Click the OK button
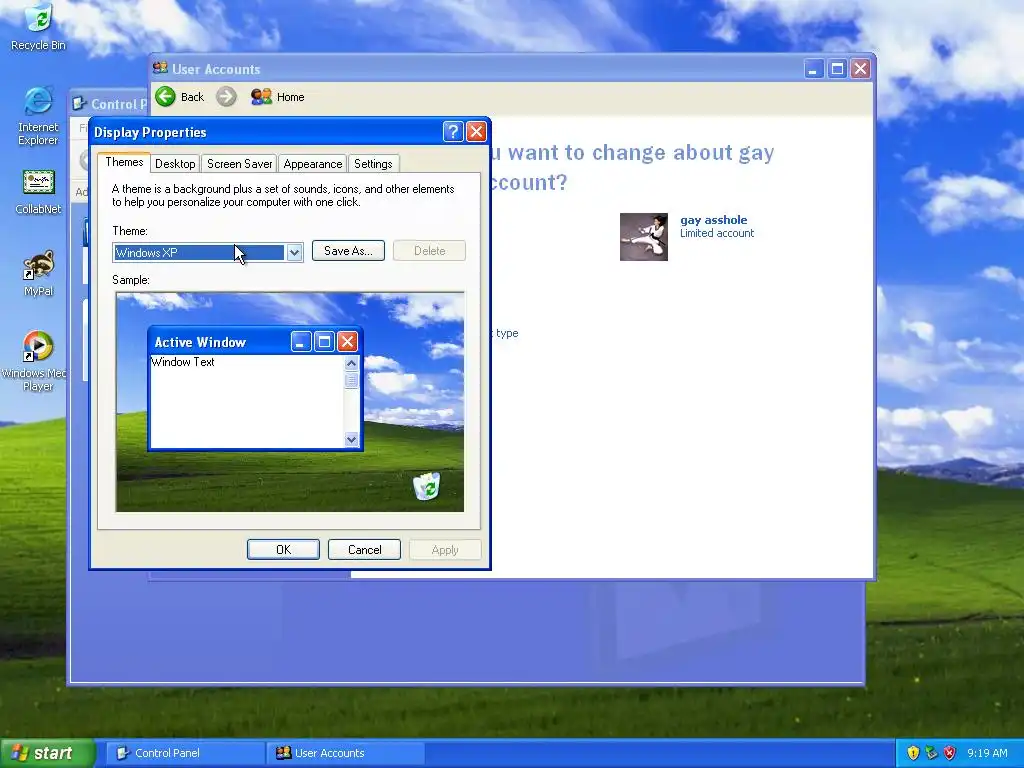1024x768 pixels. point(283,550)
